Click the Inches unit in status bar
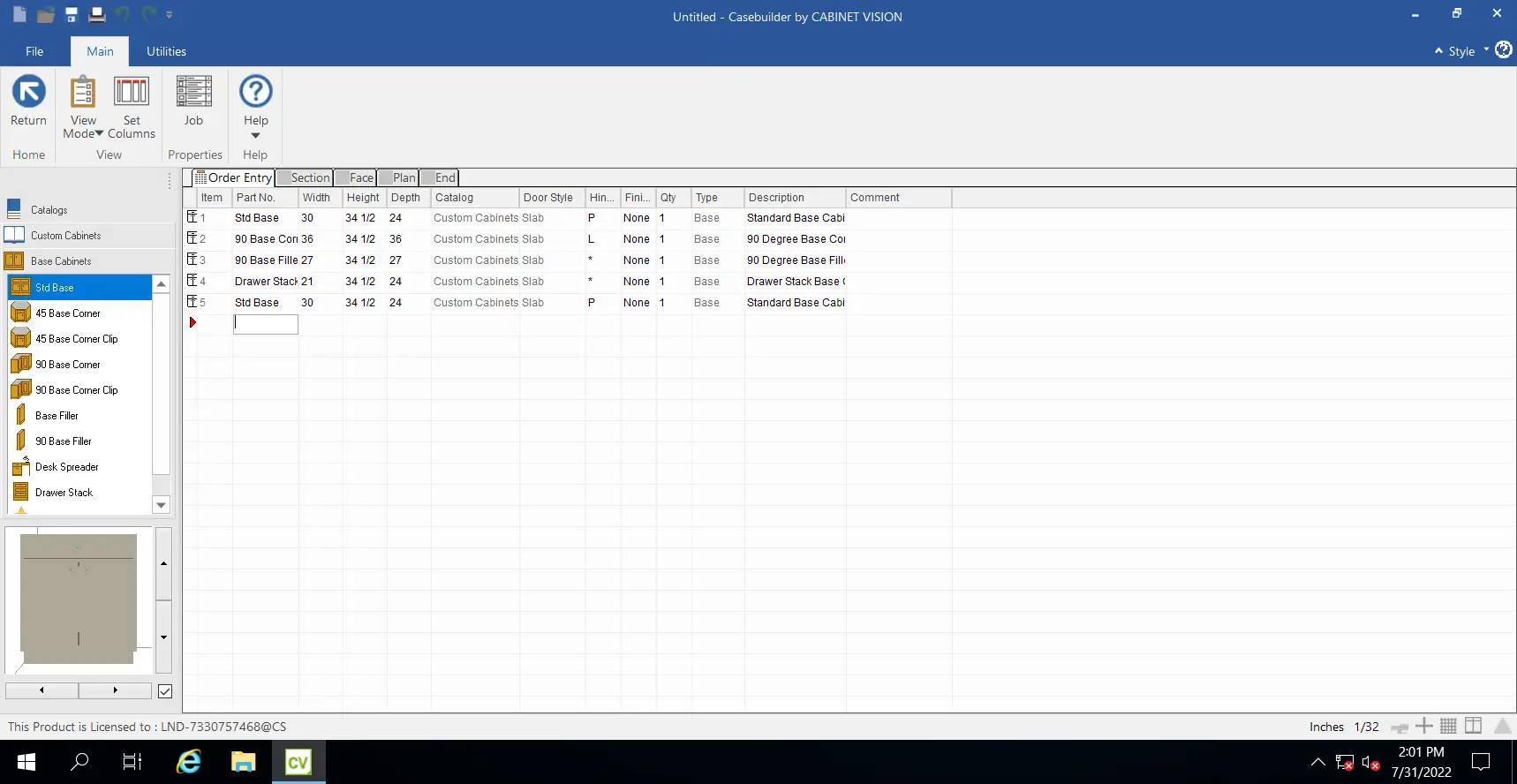 pos(1326,727)
